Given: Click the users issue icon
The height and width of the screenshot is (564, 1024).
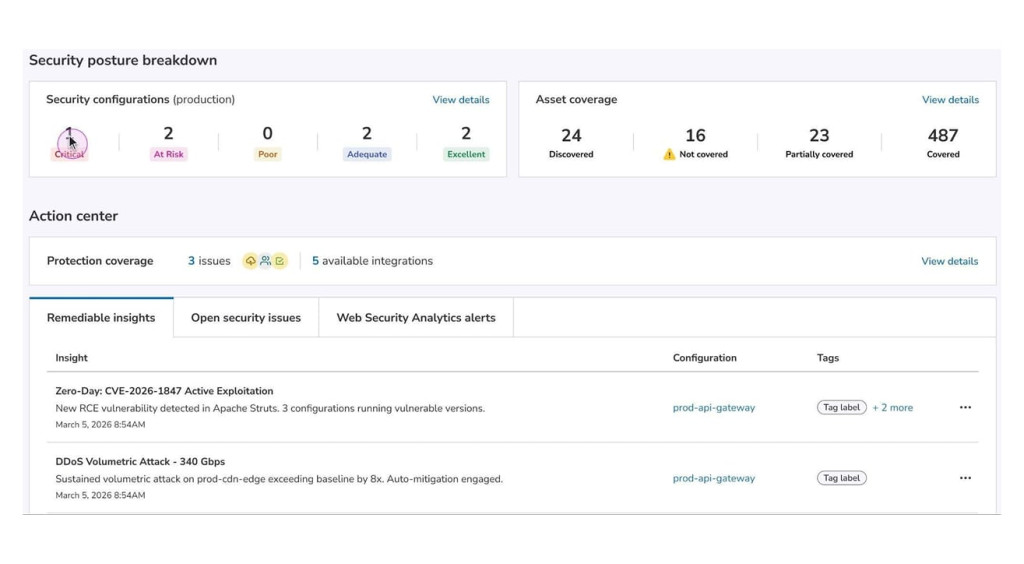Looking at the screenshot, I should coord(265,261).
